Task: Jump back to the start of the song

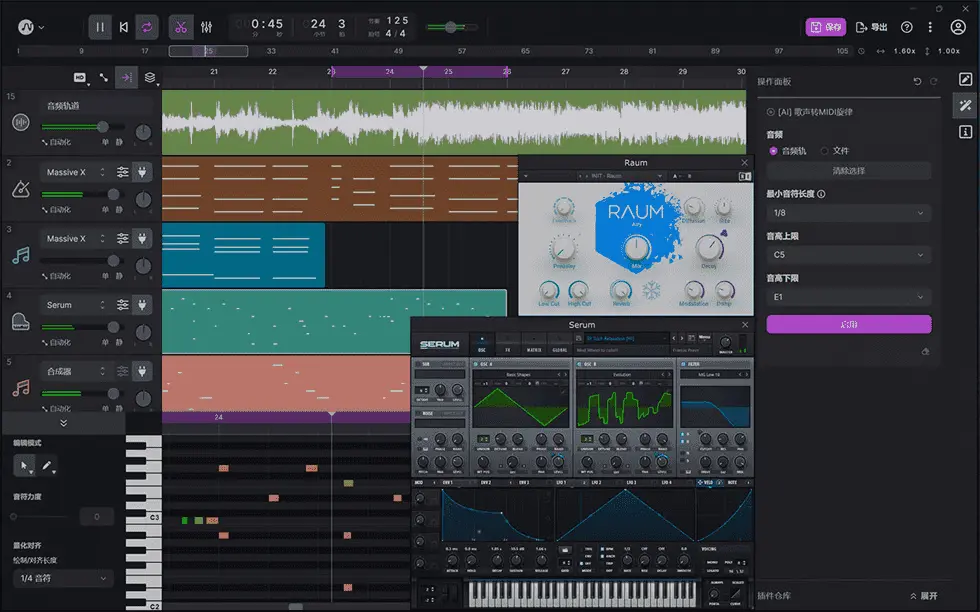Action: point(124,27)
